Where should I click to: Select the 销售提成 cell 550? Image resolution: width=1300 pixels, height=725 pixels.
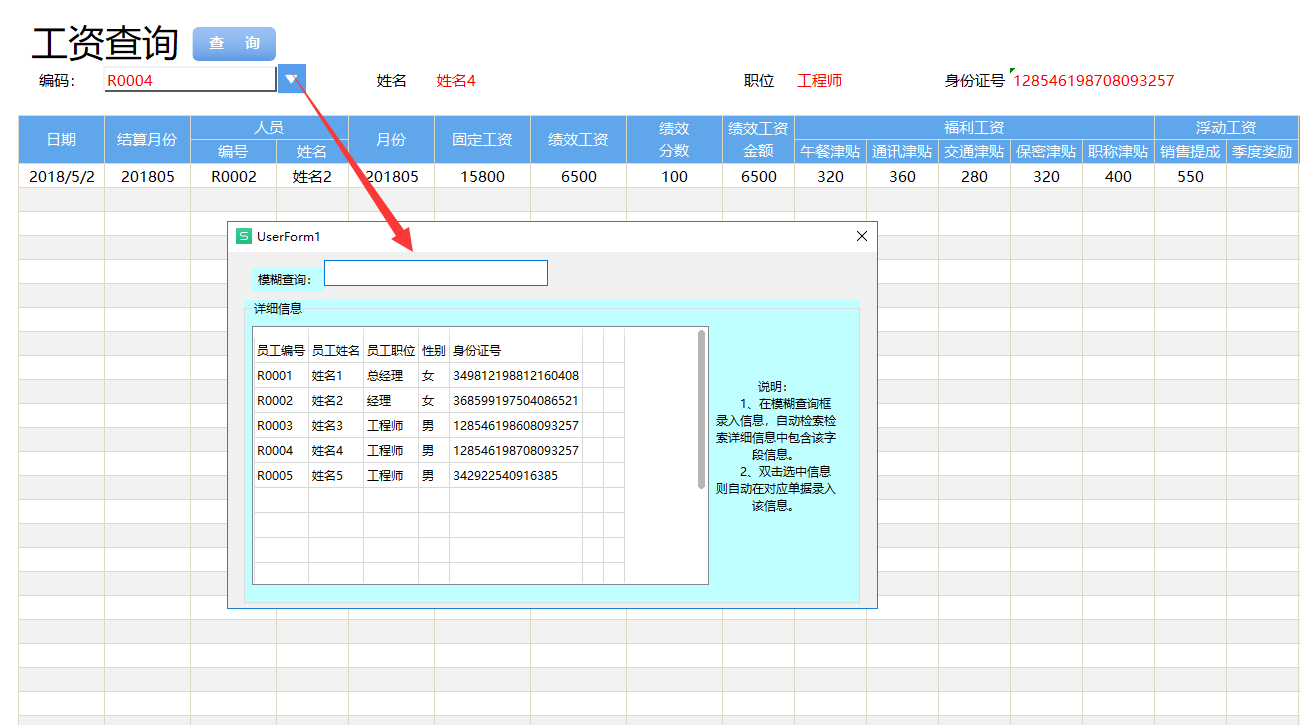pyautogui.click(x=1191, y=176)
